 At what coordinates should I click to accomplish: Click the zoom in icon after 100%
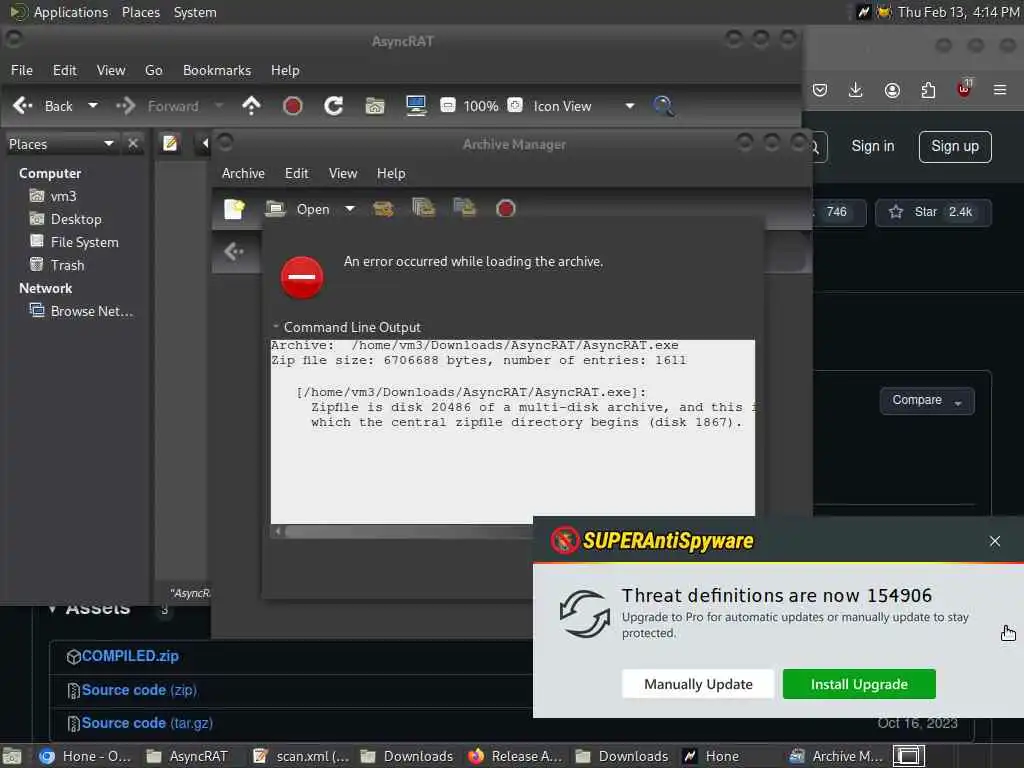click(x=515, y=105)
